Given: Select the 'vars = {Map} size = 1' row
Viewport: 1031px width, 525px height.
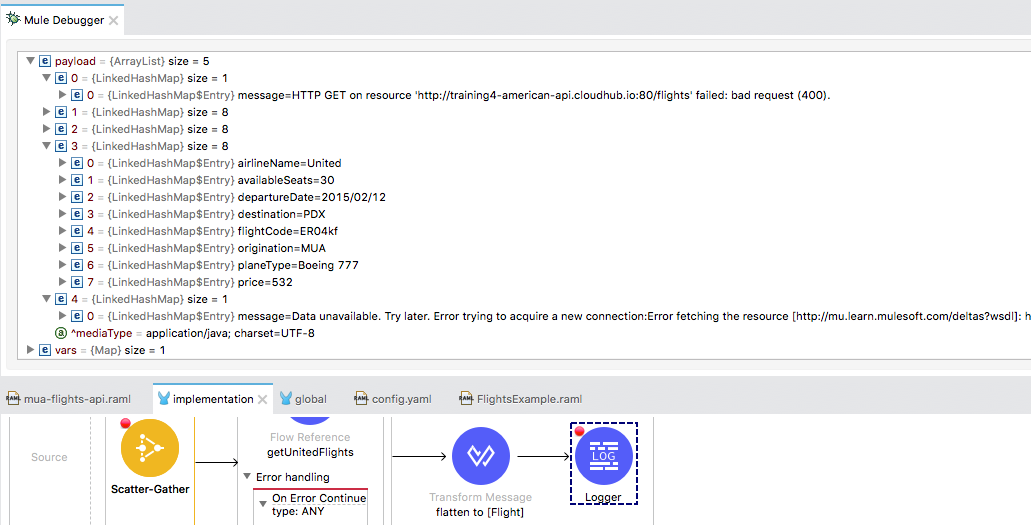Looking at the screenshot, I should coord(95,350).
